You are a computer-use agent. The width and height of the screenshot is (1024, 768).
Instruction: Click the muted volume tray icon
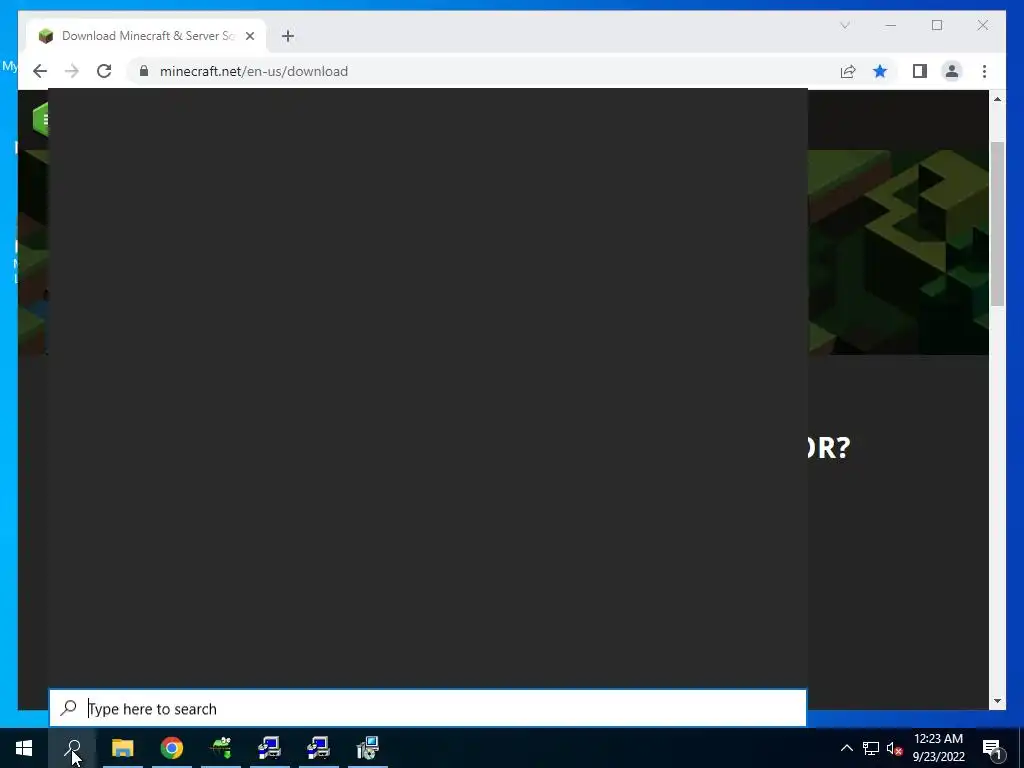[894, 748]
